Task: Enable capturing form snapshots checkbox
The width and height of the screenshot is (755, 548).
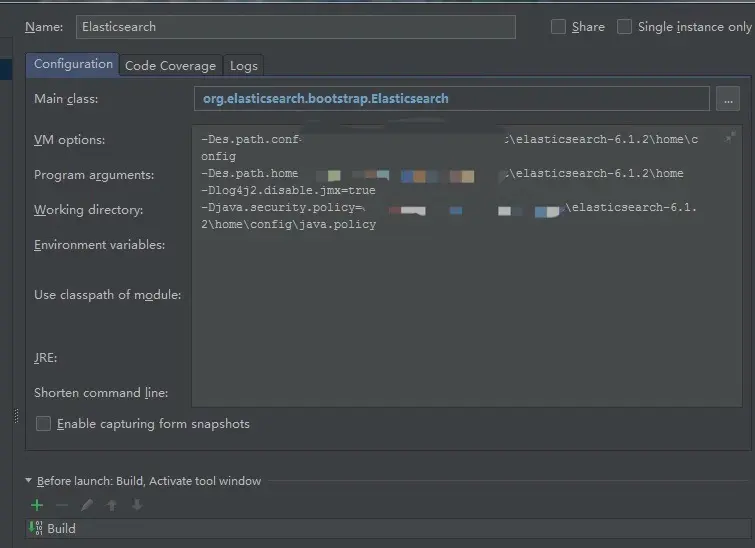Action: pyautogui.click(x=43, y=424)
